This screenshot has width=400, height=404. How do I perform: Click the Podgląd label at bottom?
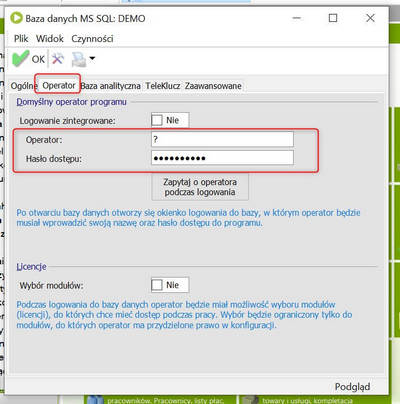pos(352,387)
